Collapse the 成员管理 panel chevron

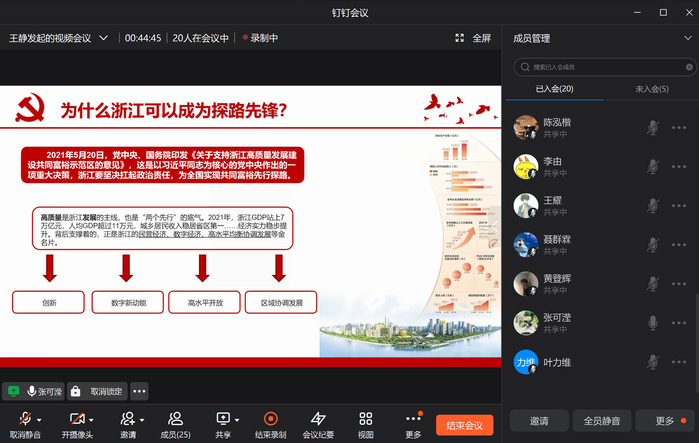(686, 38)
